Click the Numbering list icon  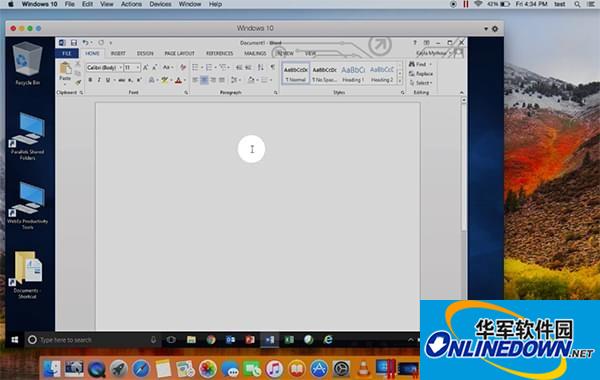click(209, 67)
